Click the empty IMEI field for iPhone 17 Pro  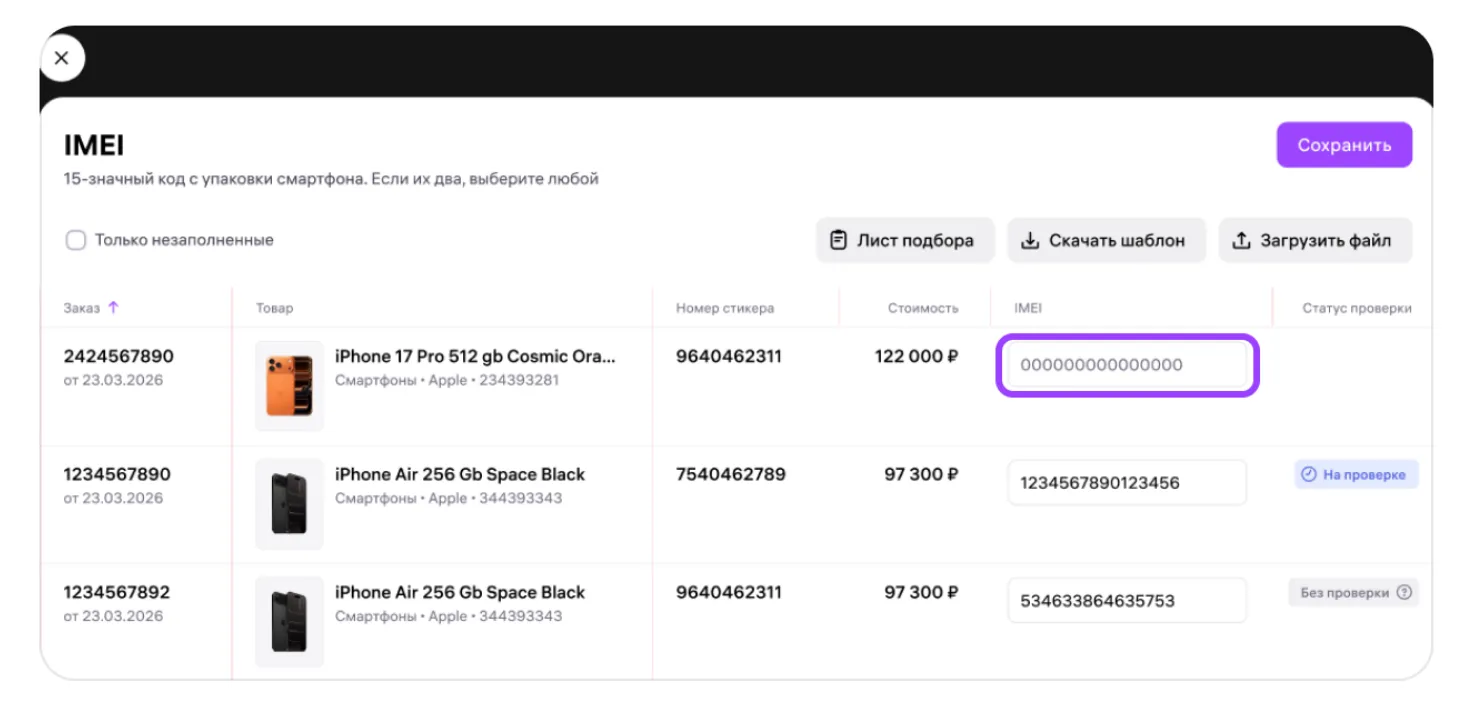pos(1126,365)
